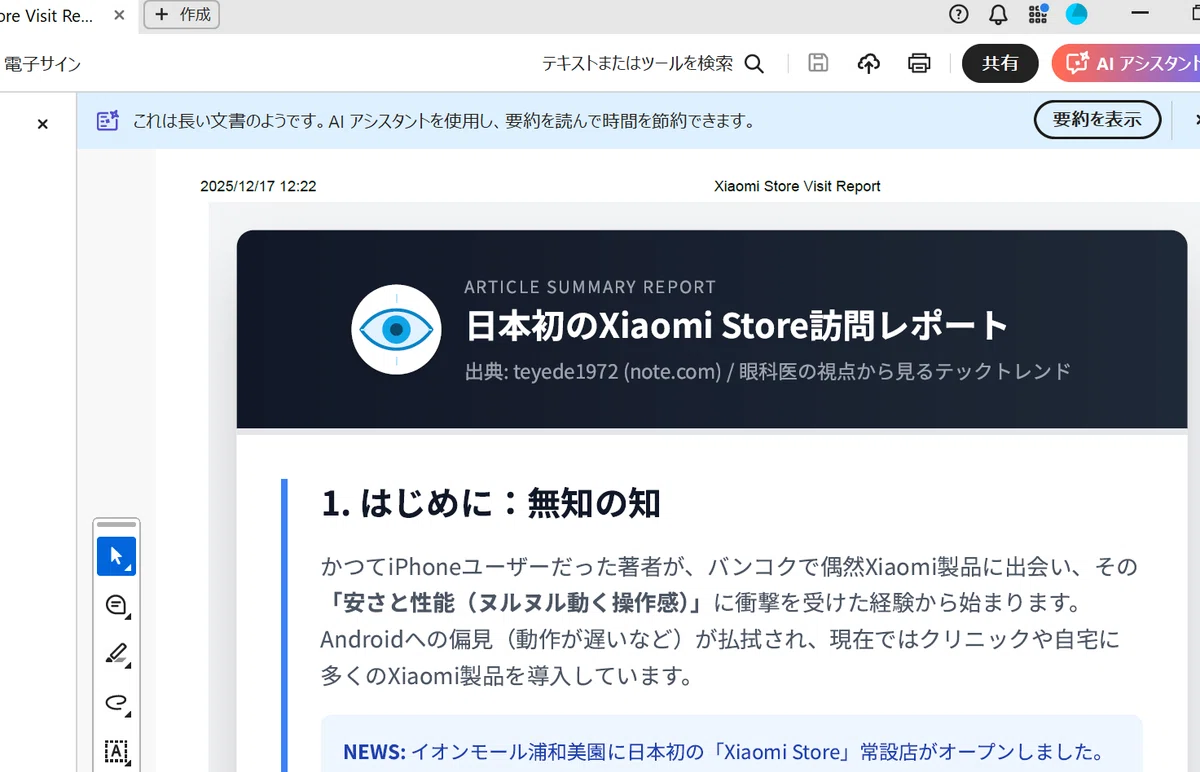Print the document via printer icon
Viewport: 1200px width, 772px height.
click(x=919, y=63)
